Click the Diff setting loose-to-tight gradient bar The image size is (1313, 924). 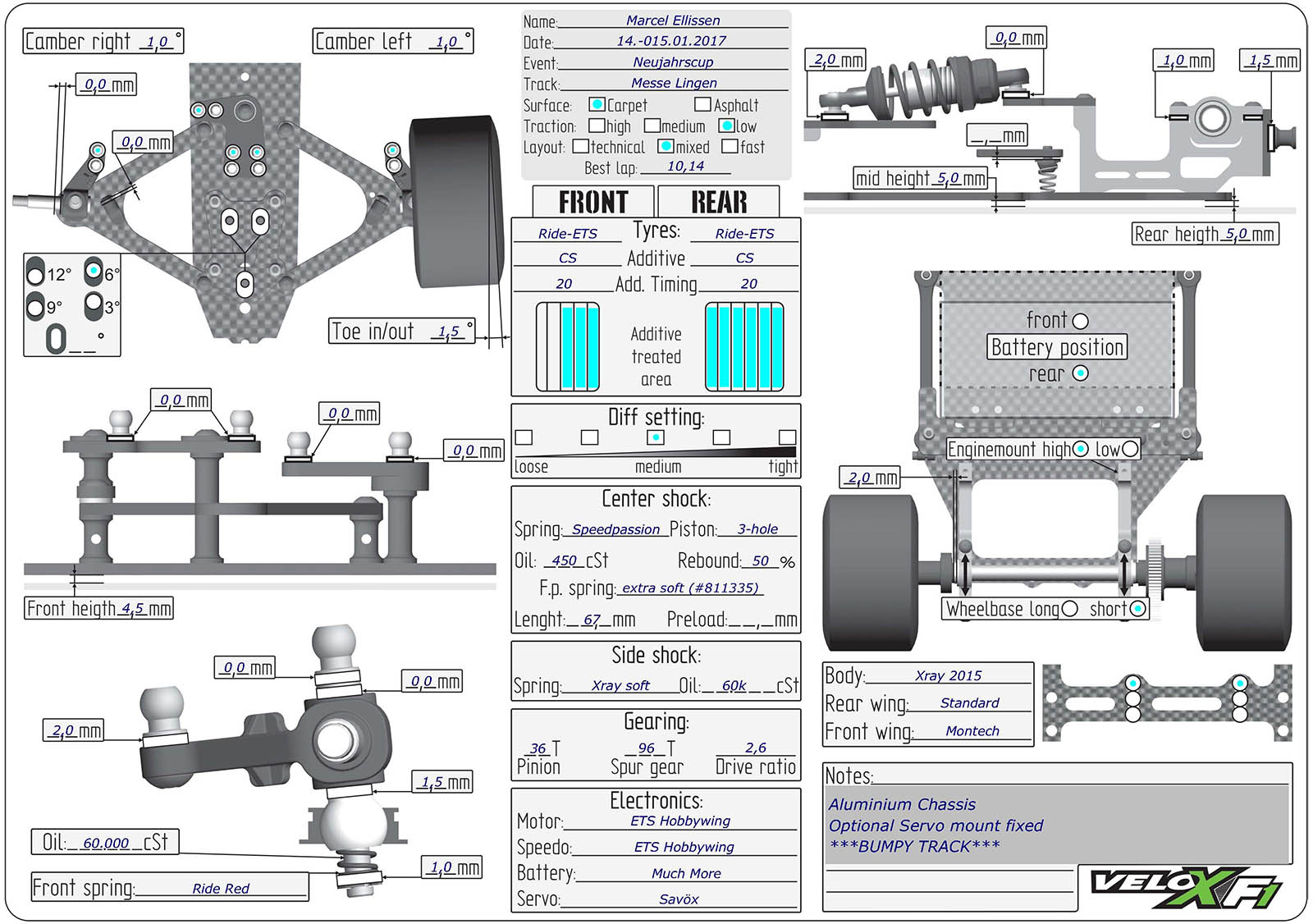[x=655, y=452]
